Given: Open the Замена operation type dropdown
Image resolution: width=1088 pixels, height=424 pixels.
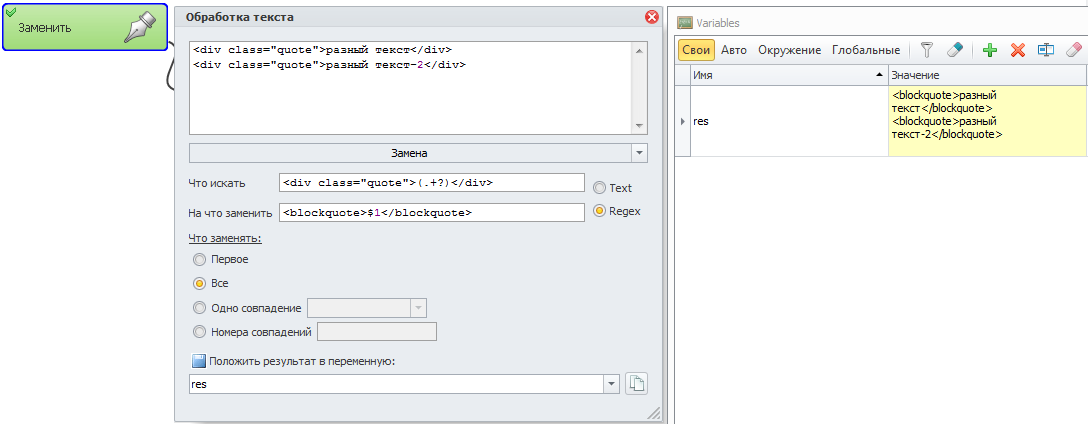Looking at the screenshot, I should pyautogui.click(x=639, y=153).
